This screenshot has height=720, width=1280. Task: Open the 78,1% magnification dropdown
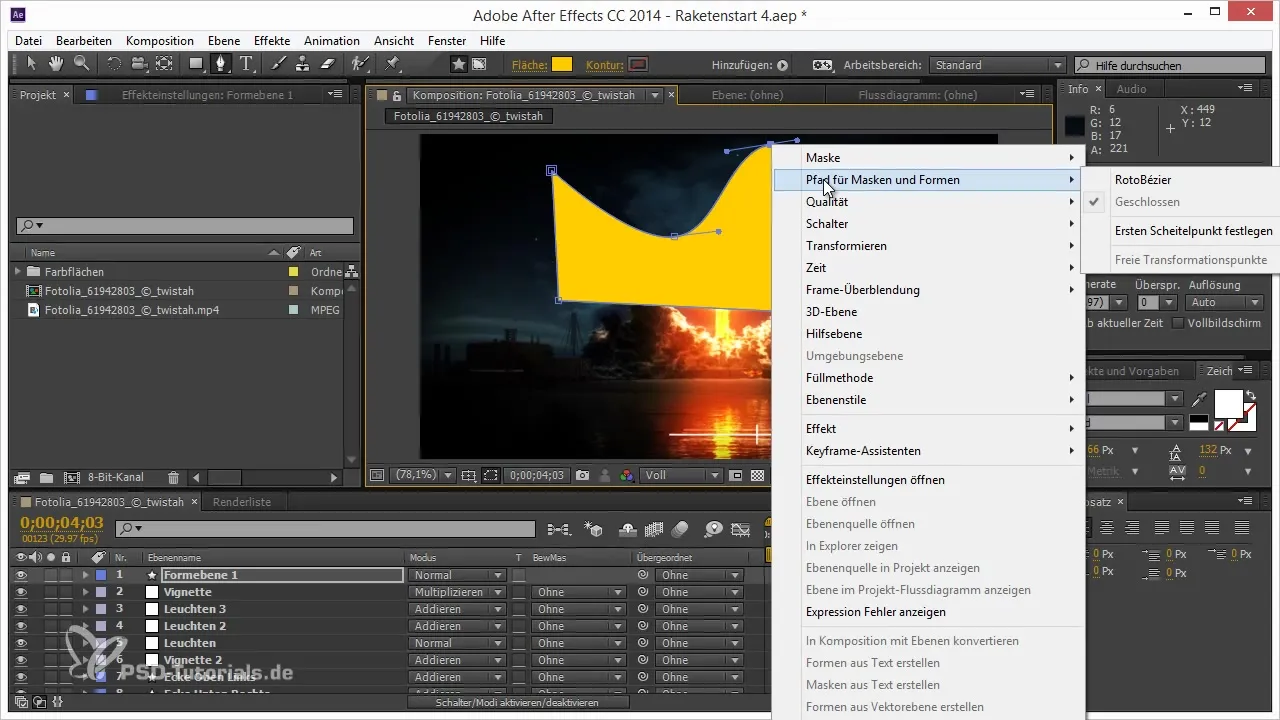click(x=423, y=475)
